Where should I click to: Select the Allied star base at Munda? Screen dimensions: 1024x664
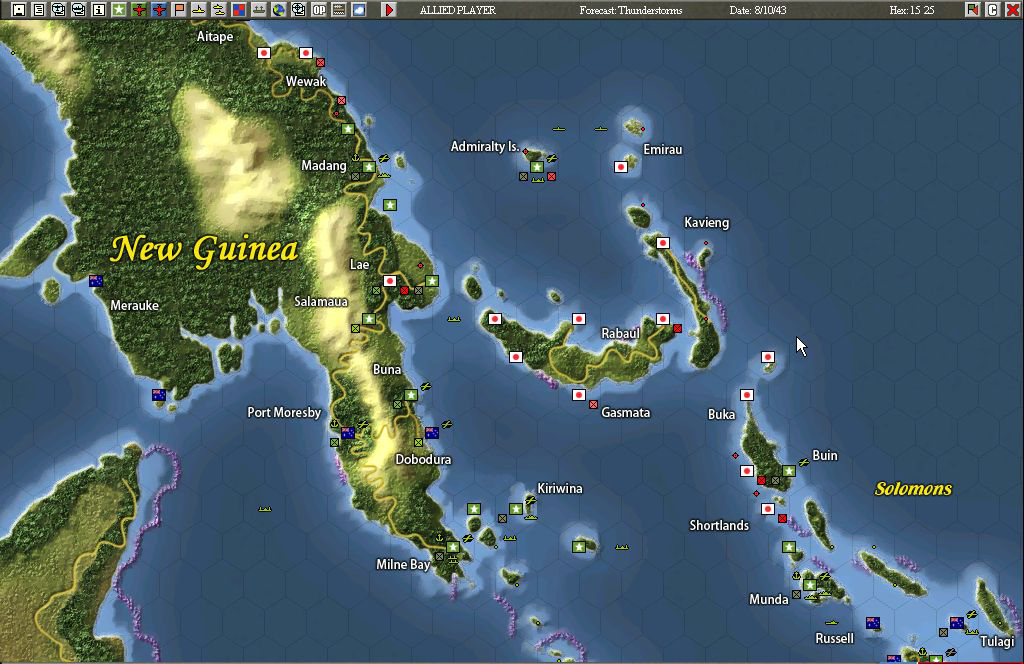(810, 585)
